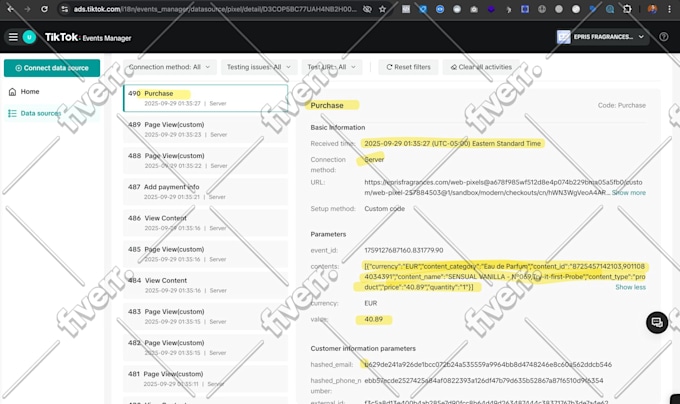Select event 481 Page View(custom)
The height and width of the screenshot is (404, 680).
206,379
